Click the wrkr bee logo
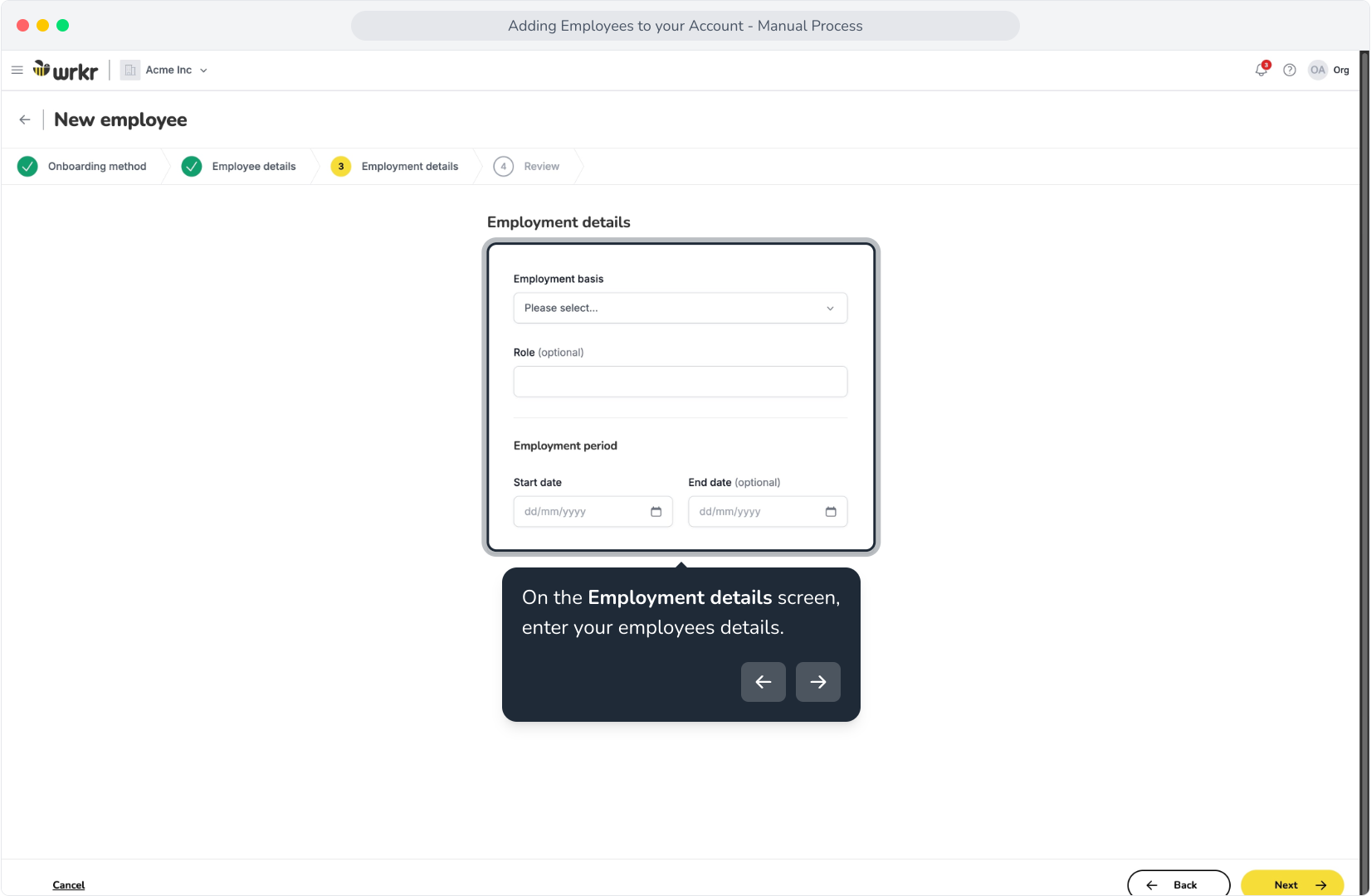The height and width of the screenshot is (896, 1371). click(x=66, y=71)
